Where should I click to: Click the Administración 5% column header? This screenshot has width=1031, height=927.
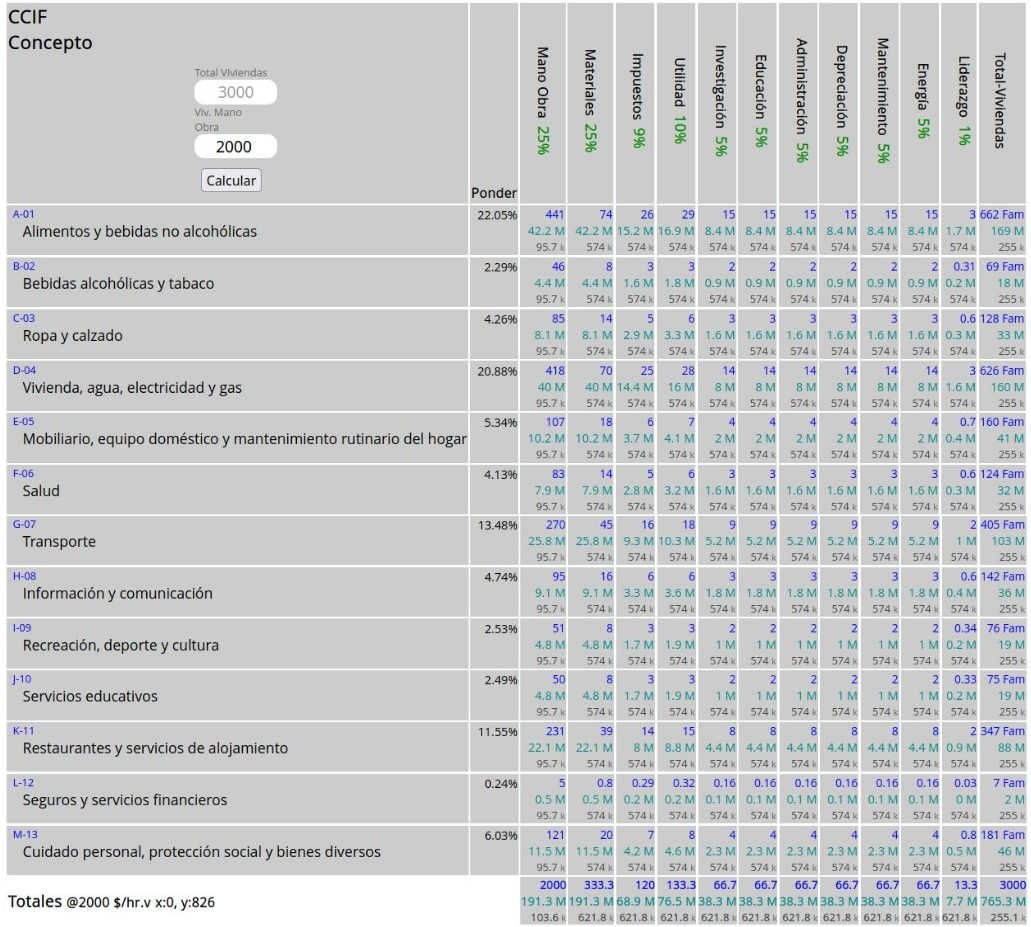pos(801,100)
